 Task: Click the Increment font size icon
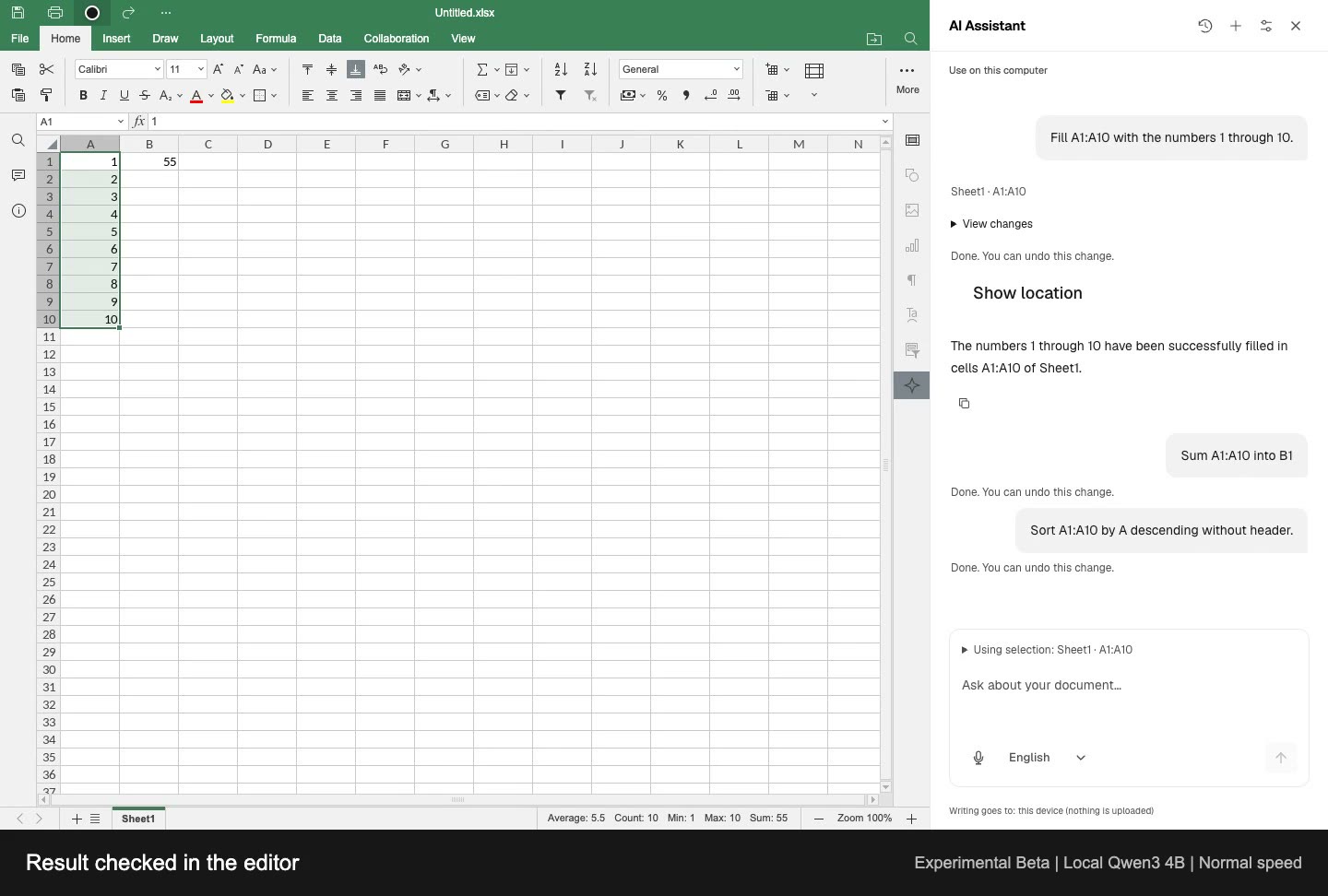(218, 69)
